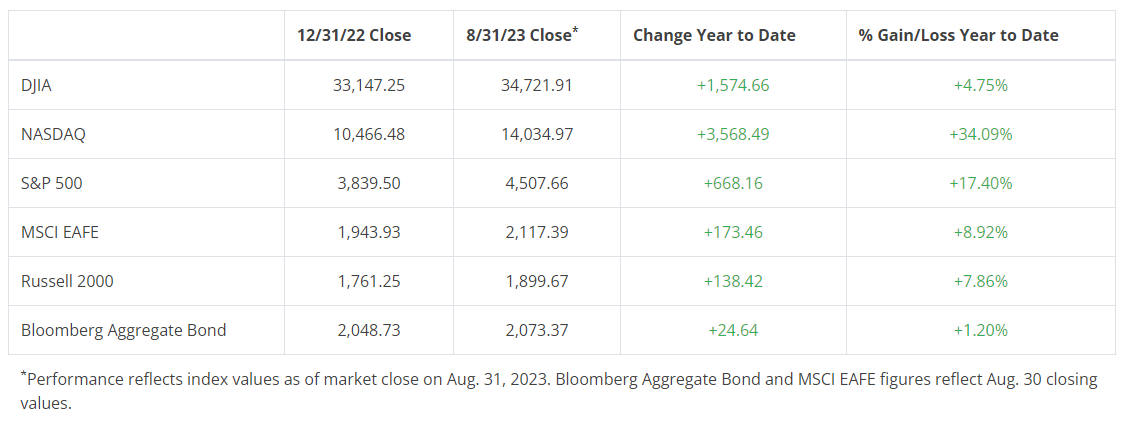Select the % Gain/Loss Year to Date header
The height and width of the screenshot is (426, 1130).
coord(958,35)
